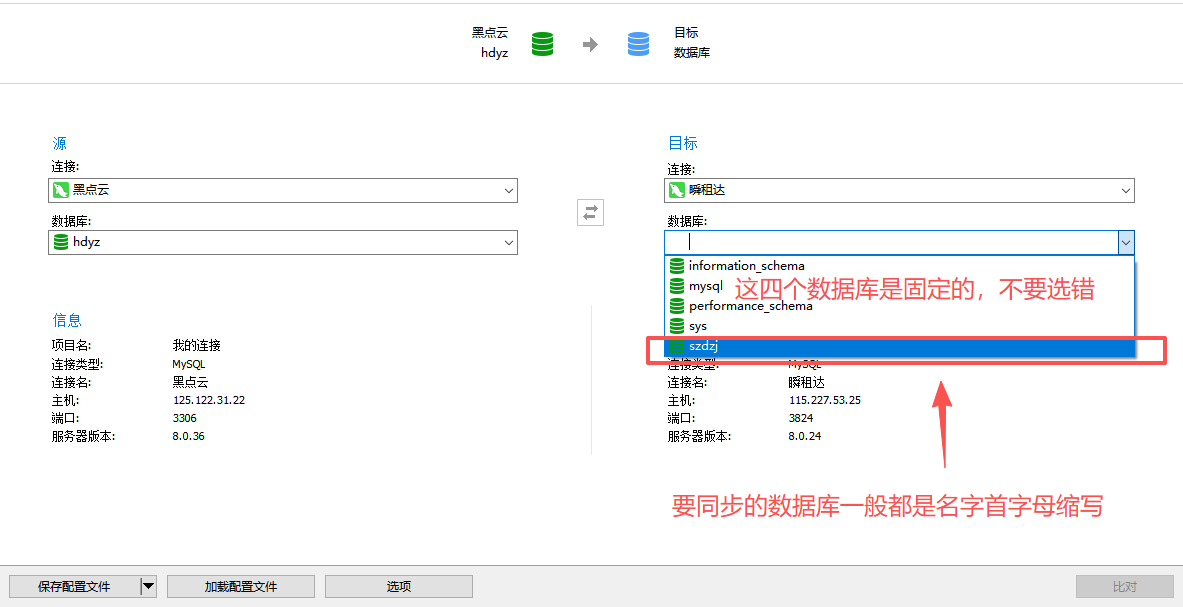The height and width of the screenshot is (607, 1183).
Task: Click the information_schema database icon in list
Action: point(677,266)
